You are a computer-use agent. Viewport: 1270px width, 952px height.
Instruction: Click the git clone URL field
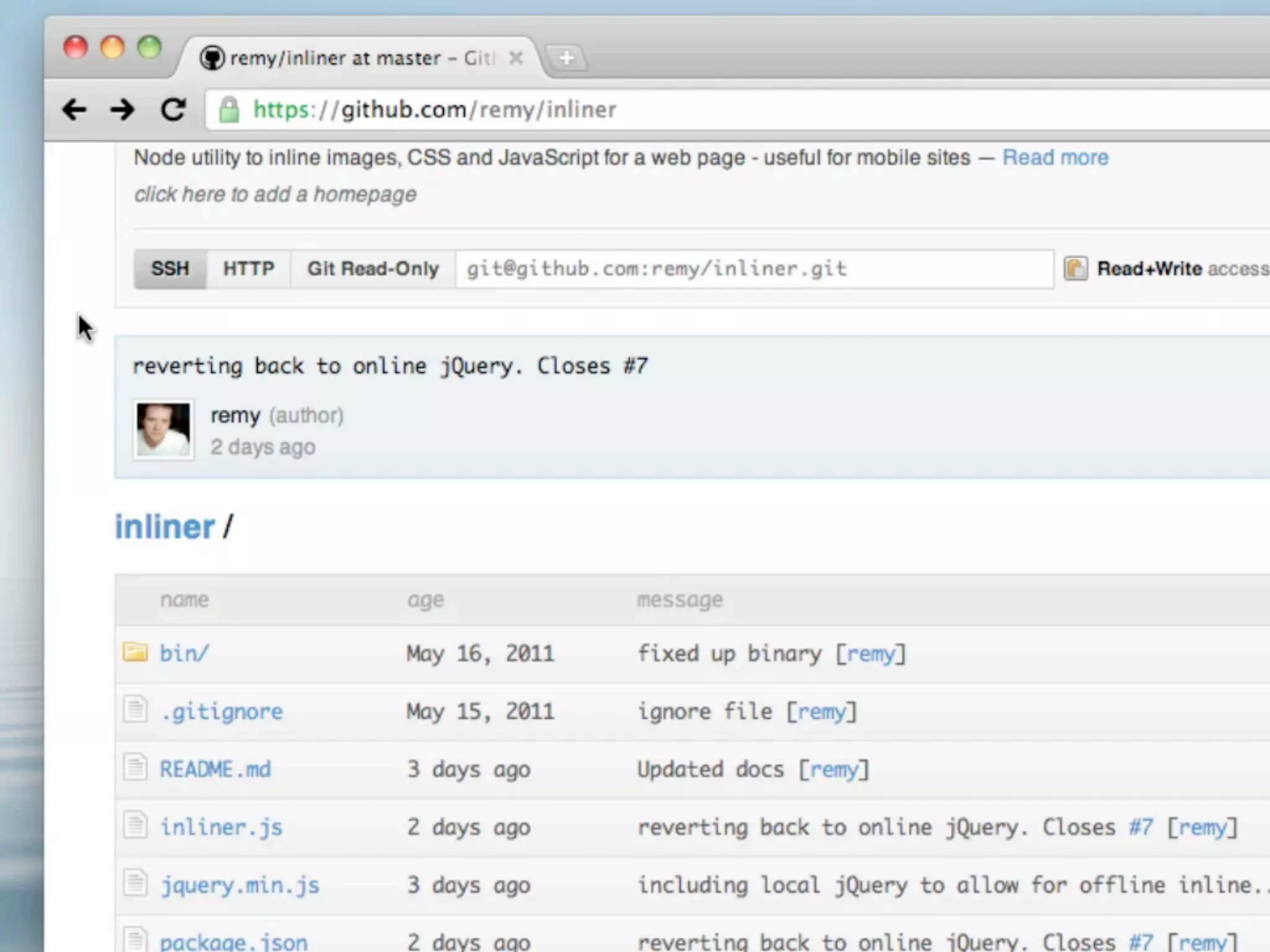tap(753, 268)
